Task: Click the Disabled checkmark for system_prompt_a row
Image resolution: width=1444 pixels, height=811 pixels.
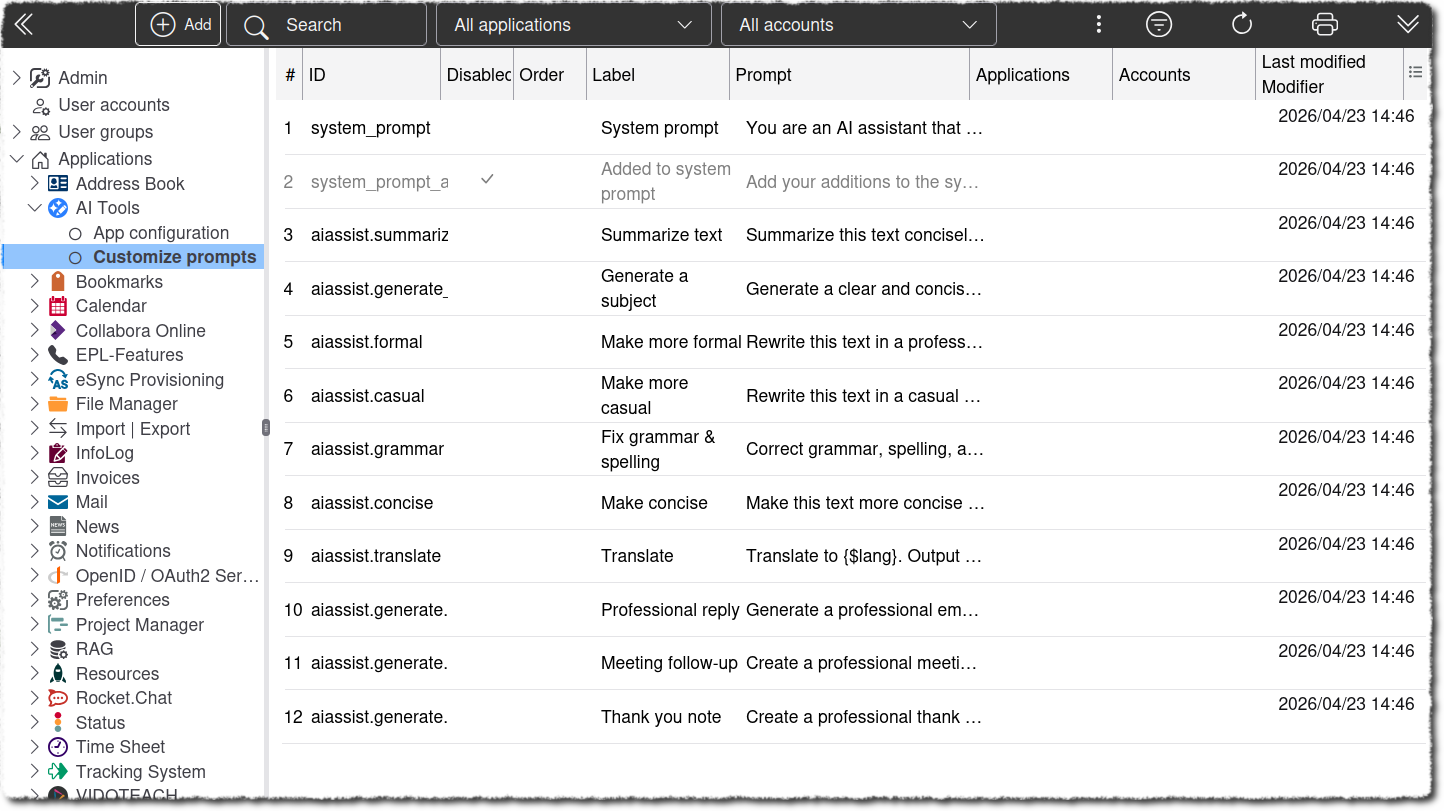Action: coord(487,179)
